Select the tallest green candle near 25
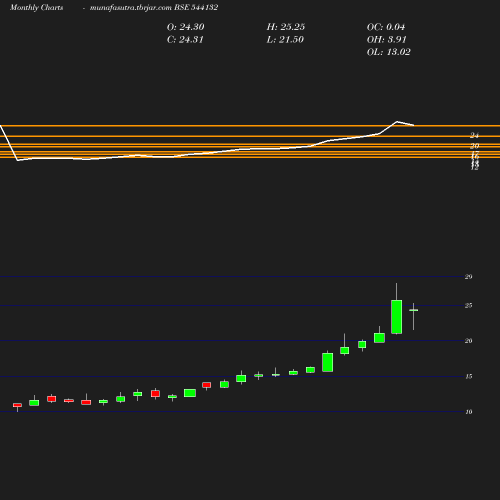500x500 pixels. pyautogui.click(x=396, y=317)
